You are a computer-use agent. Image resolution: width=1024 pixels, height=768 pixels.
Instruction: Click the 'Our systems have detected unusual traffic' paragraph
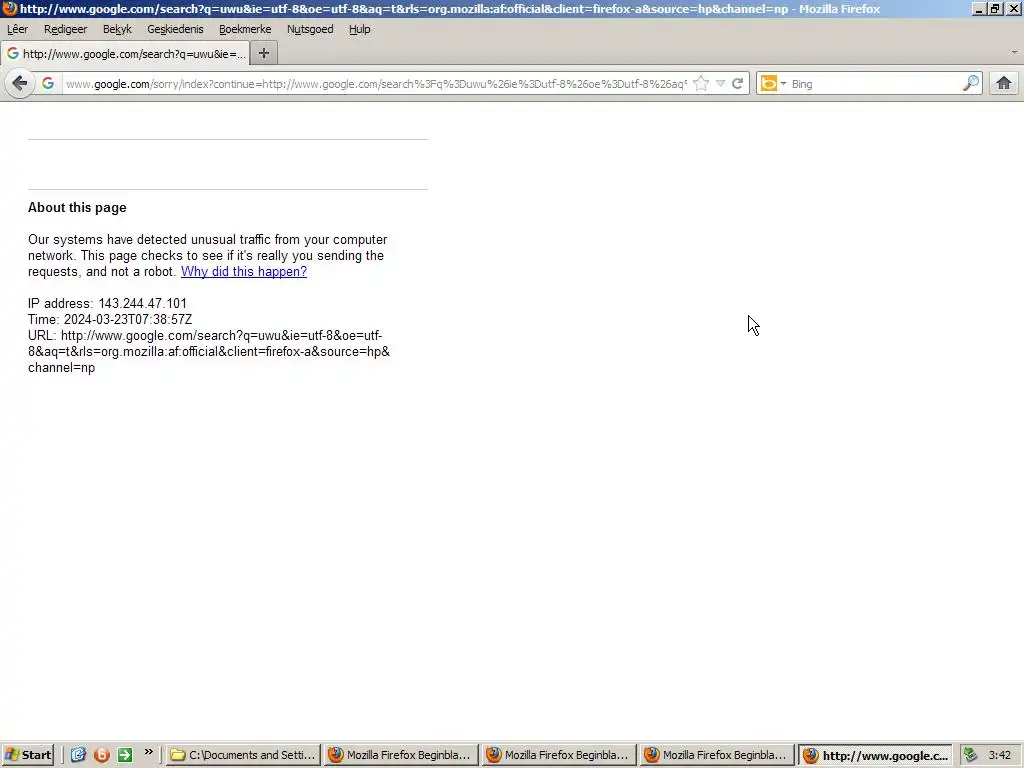point(208,255)
